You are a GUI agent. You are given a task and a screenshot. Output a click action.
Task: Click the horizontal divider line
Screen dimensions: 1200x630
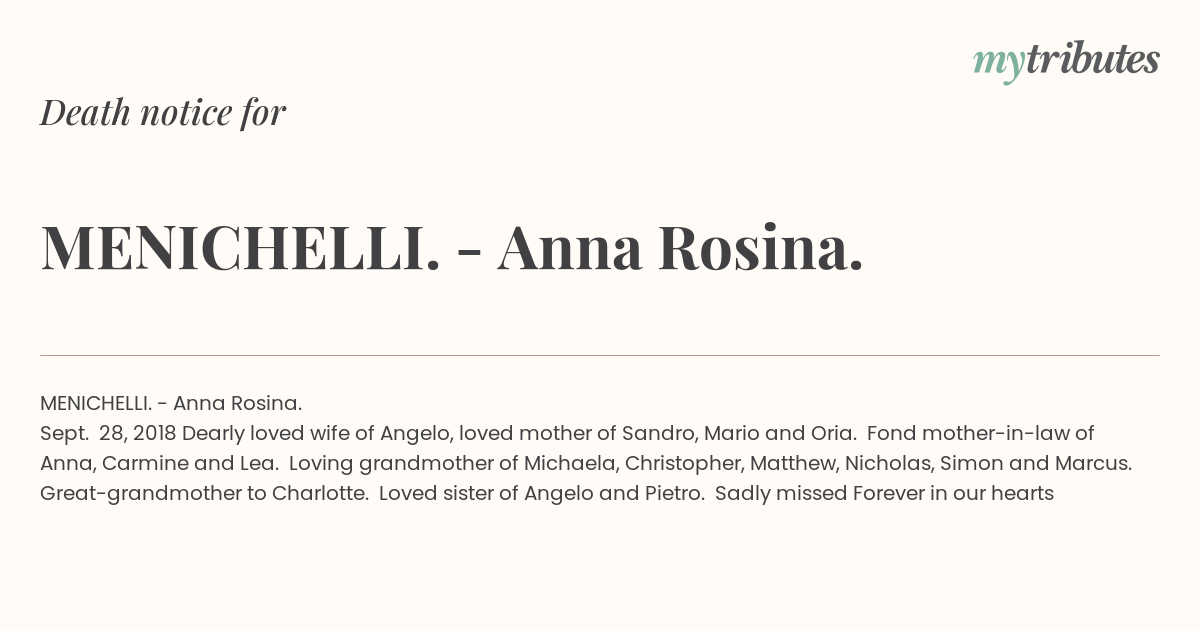(x=600, y=355)
